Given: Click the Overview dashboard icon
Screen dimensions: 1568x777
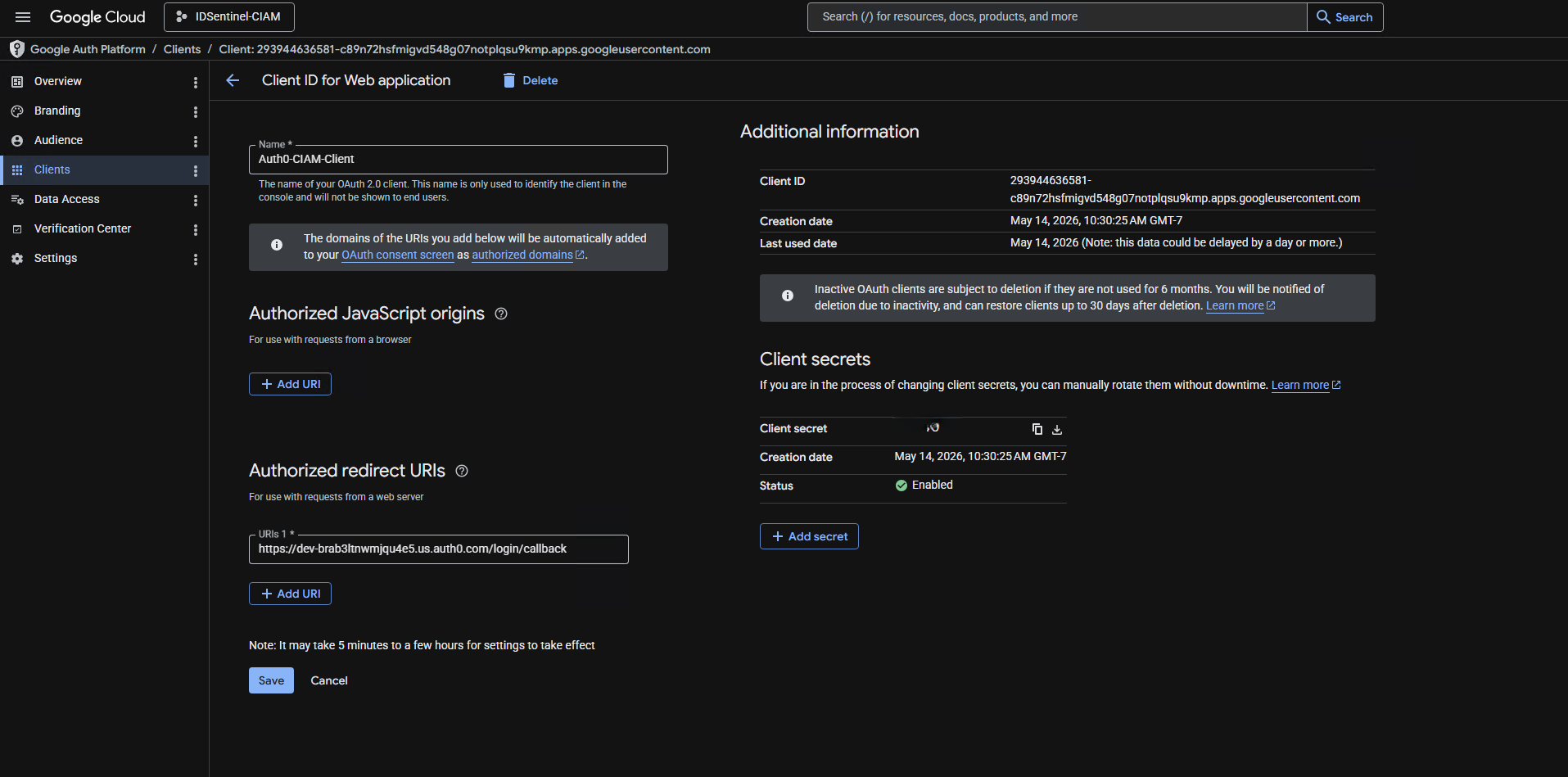Looking at the screenshot, I should [17, 82].
